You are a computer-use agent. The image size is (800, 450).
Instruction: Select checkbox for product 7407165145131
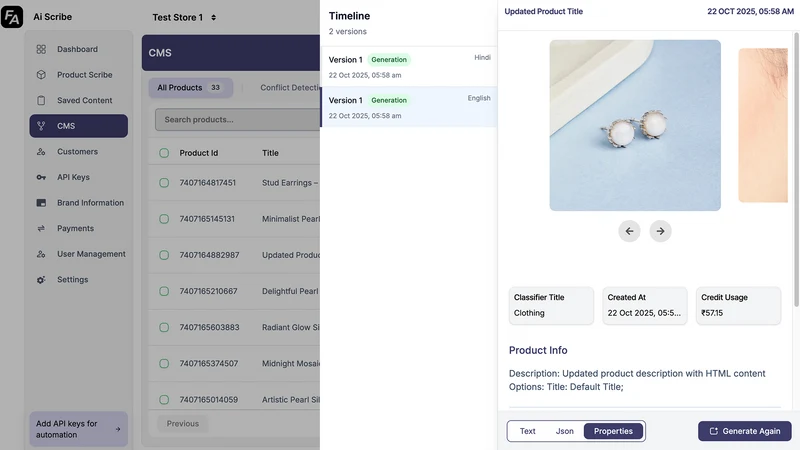(164, 219)
